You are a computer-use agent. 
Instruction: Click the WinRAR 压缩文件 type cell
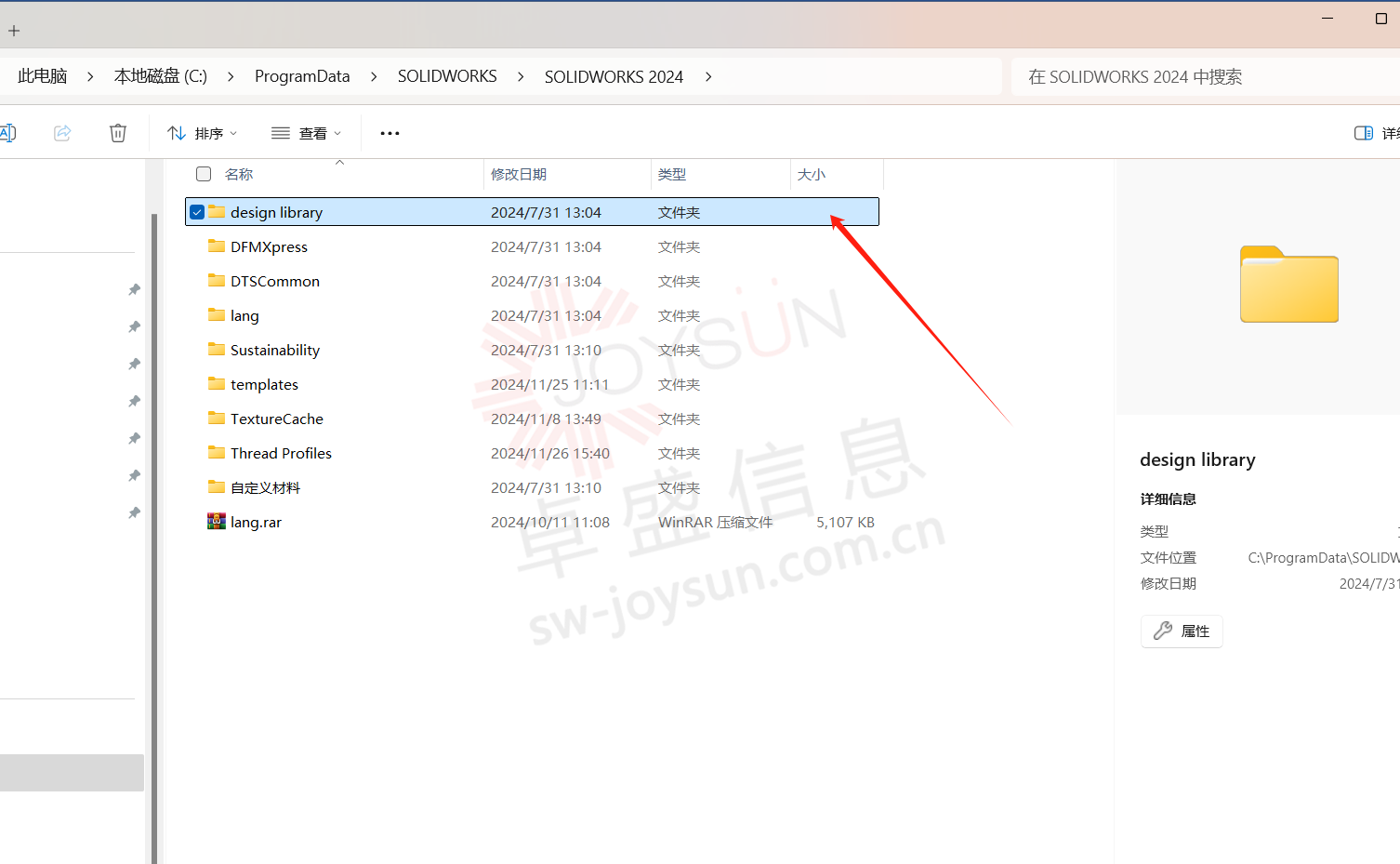pos(715,523)
